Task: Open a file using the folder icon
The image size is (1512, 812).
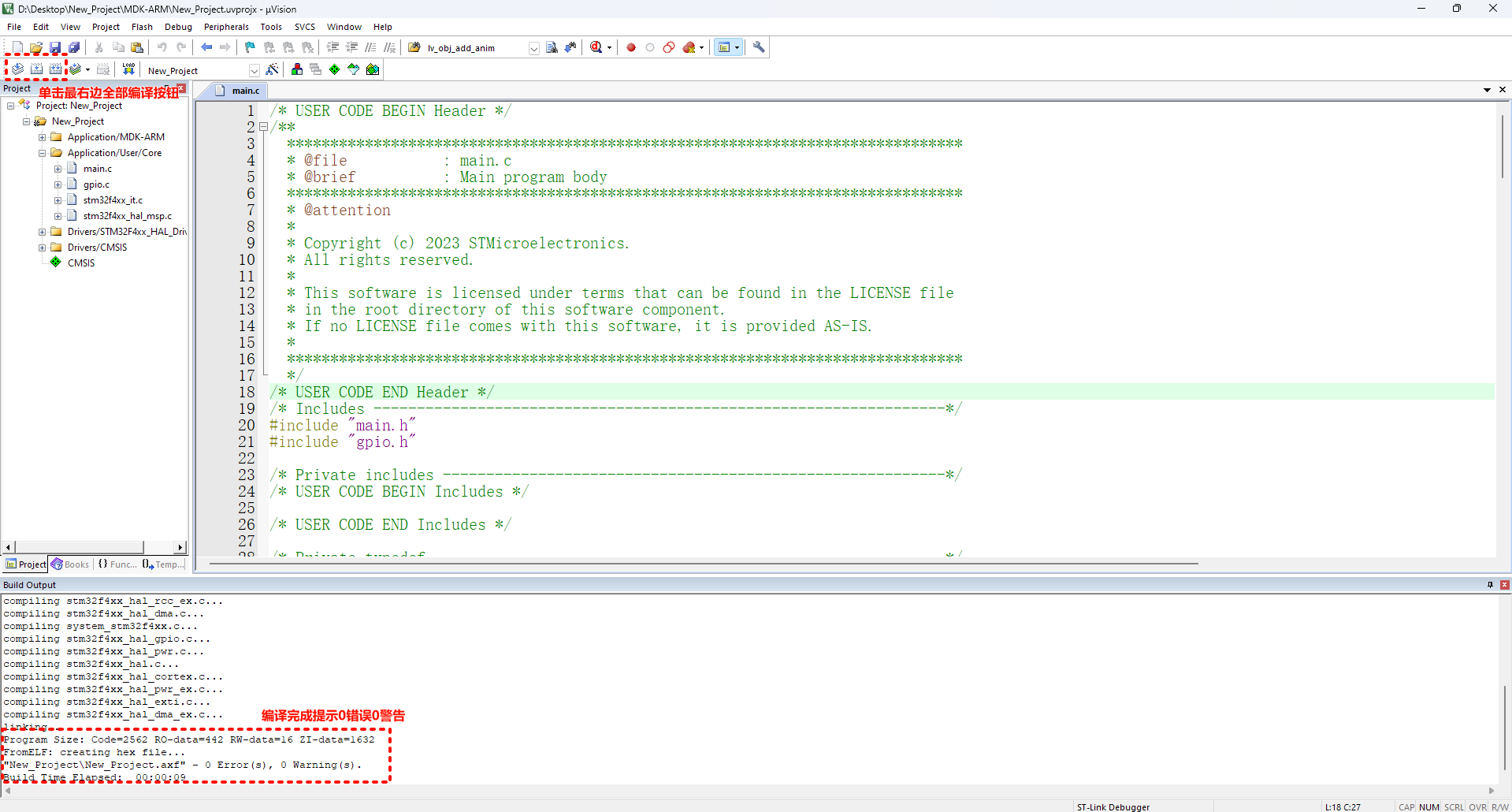Action: point(36,47)
